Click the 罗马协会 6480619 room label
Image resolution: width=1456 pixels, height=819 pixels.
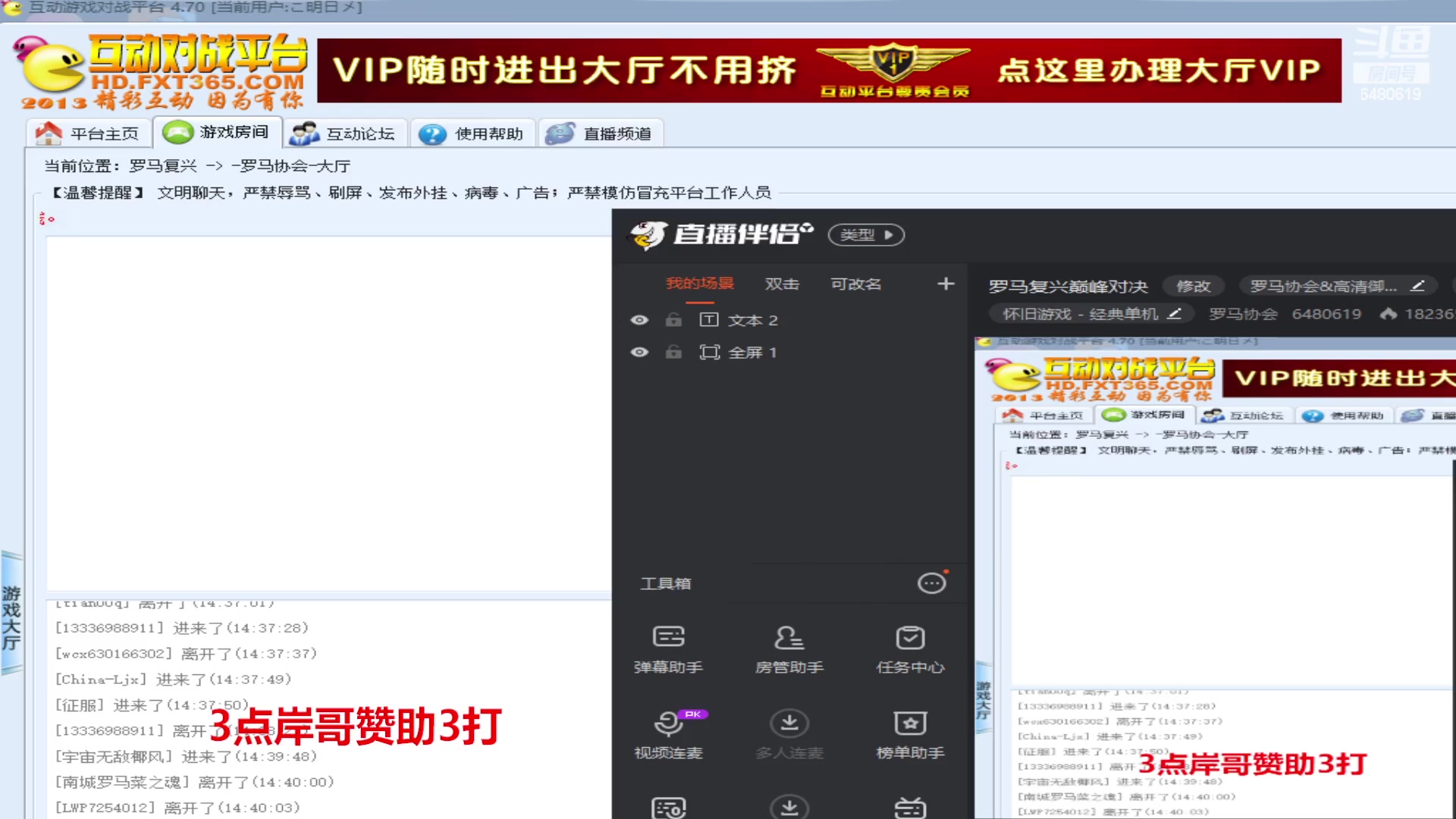[1285, 313]
